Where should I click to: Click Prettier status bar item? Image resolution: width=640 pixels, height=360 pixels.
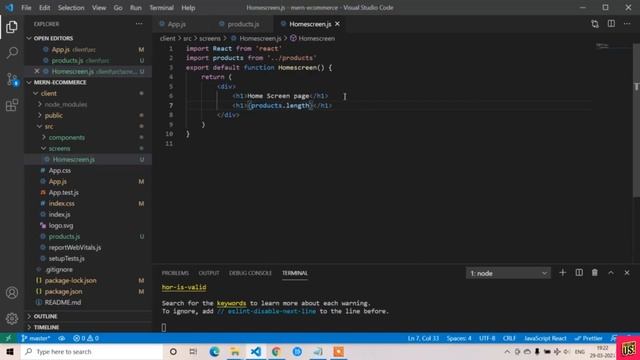coord(588,338)
